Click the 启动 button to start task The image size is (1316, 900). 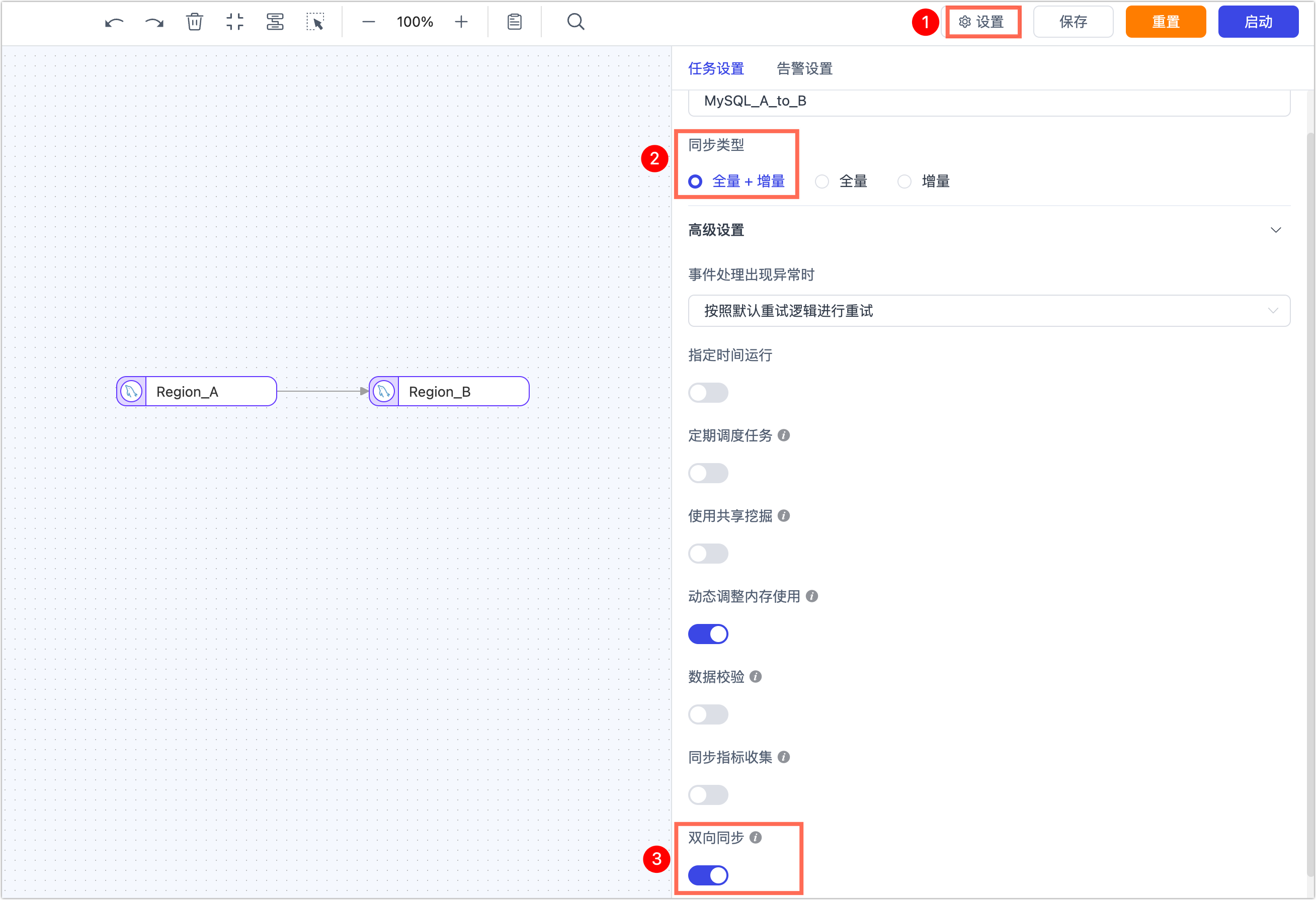(x=1258, y=22)
